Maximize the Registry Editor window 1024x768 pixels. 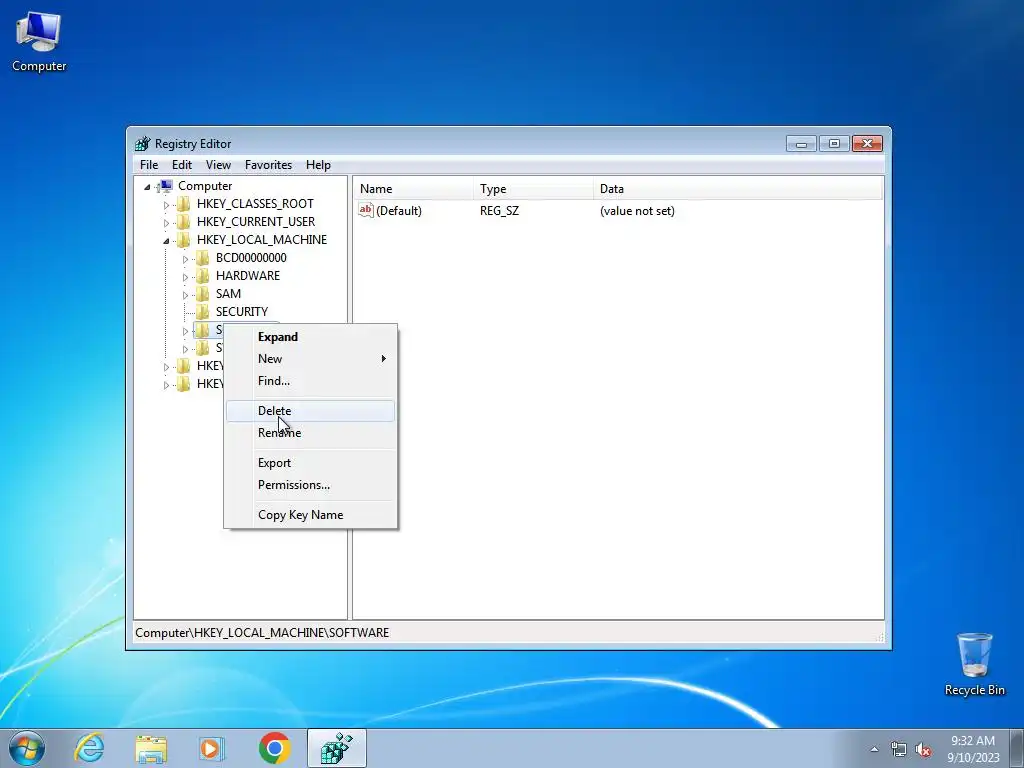pos(834,144)
